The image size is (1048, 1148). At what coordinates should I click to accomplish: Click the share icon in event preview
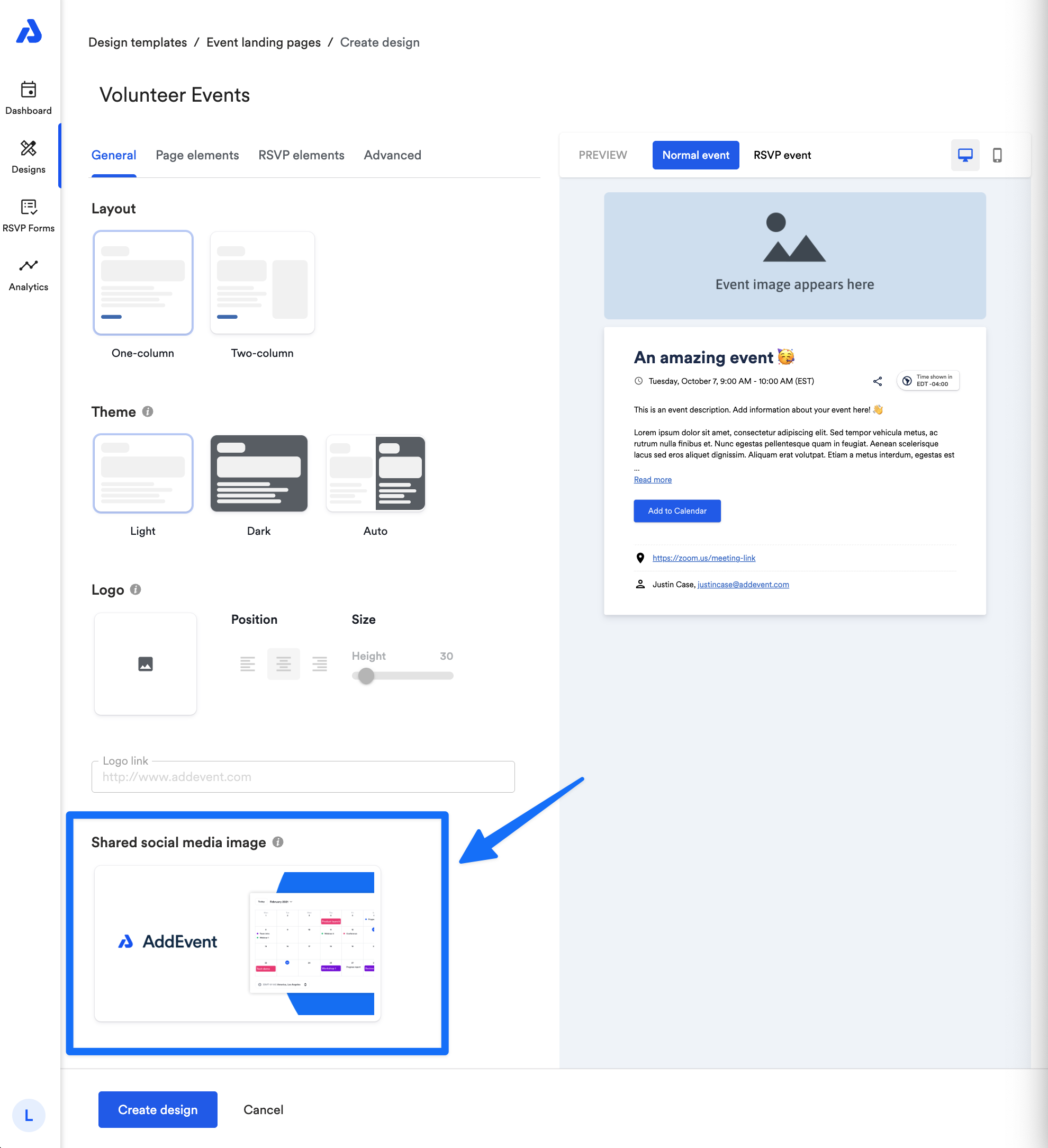[877, 381]
